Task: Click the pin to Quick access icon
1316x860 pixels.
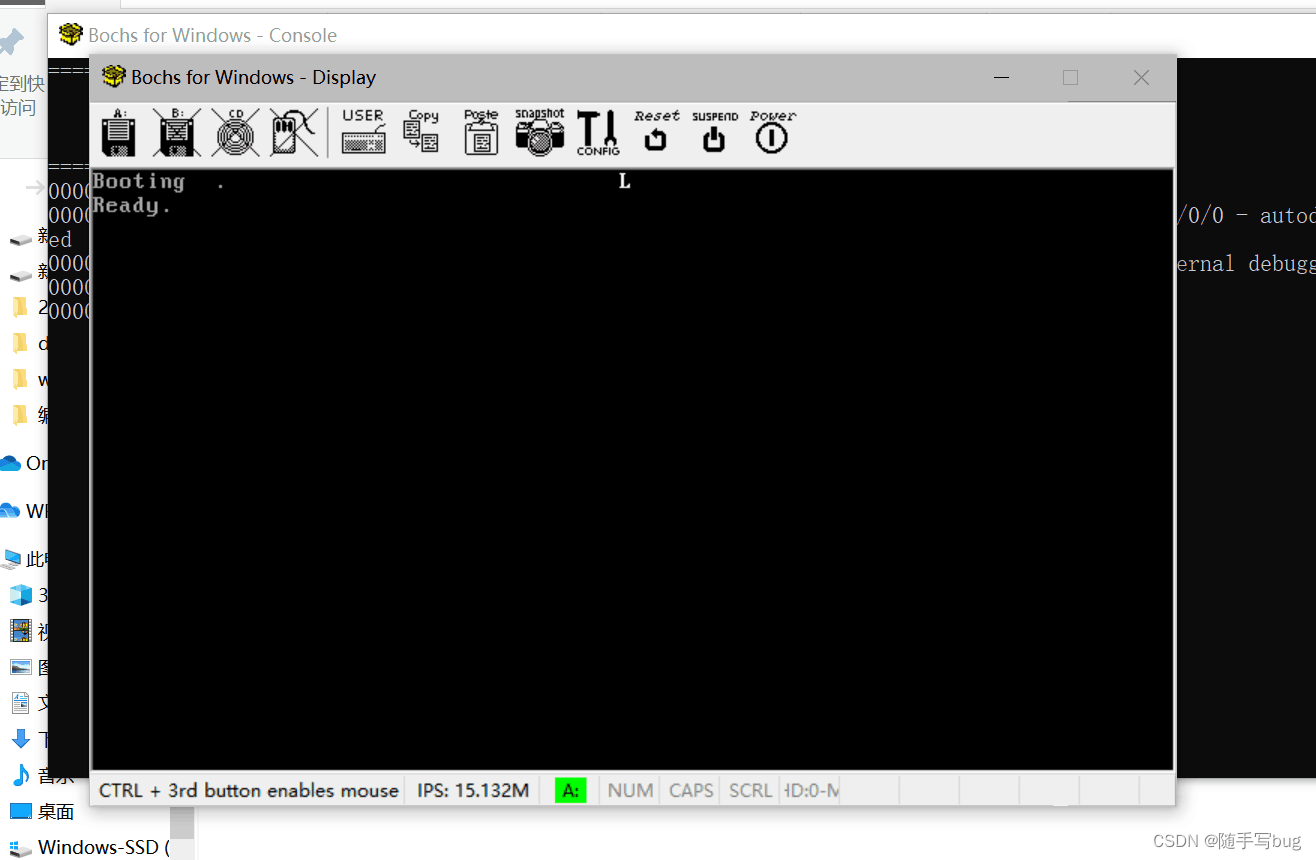Action: (11, 43)
